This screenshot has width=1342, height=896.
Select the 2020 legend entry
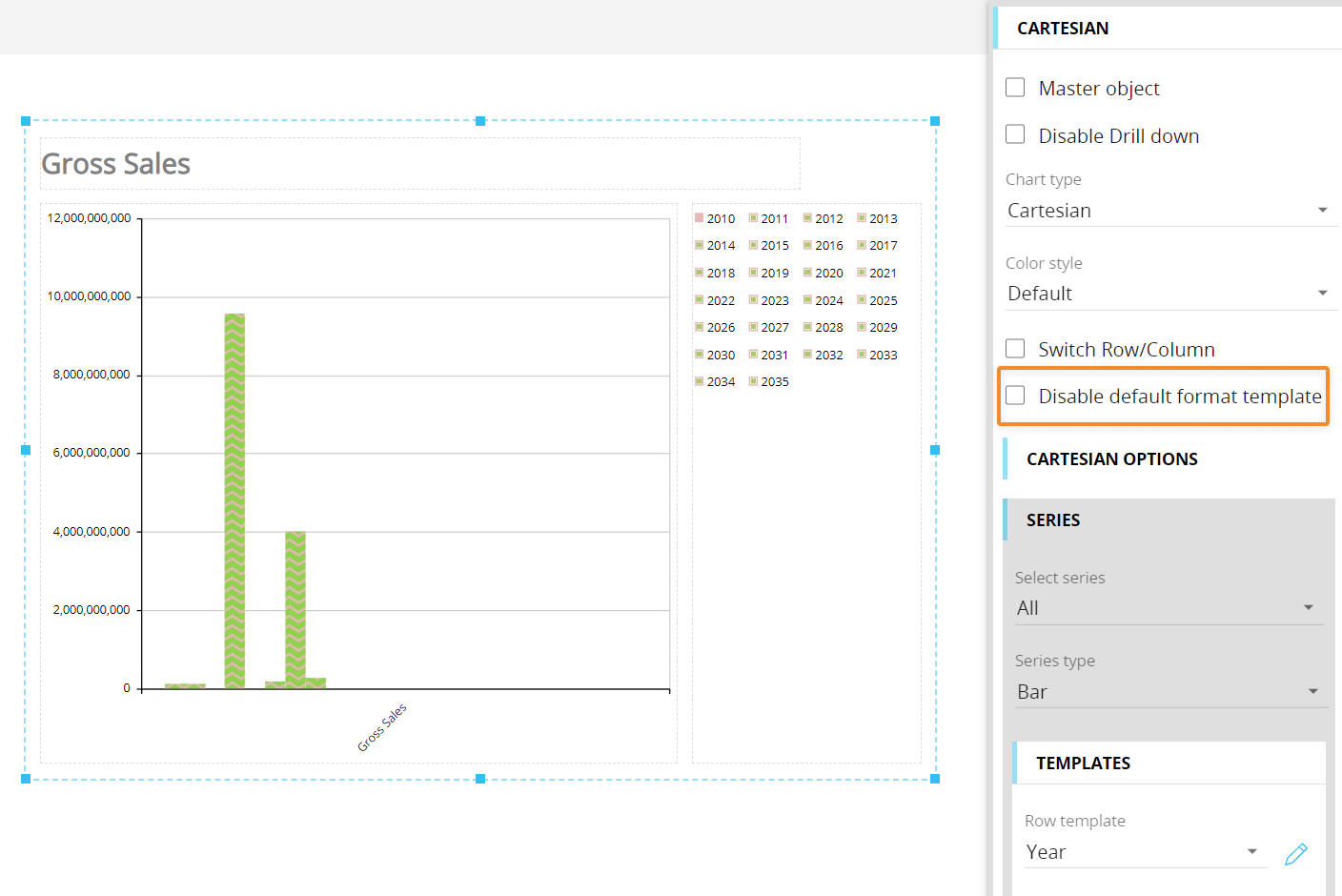(x=823, y=273)
